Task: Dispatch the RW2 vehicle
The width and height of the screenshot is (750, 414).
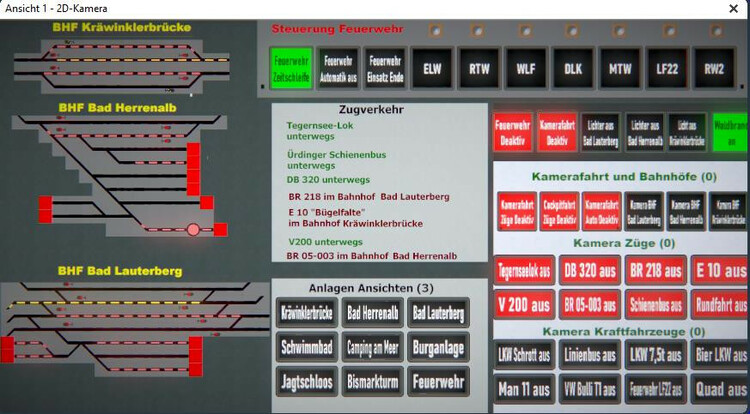Action: tap(714, 68)
